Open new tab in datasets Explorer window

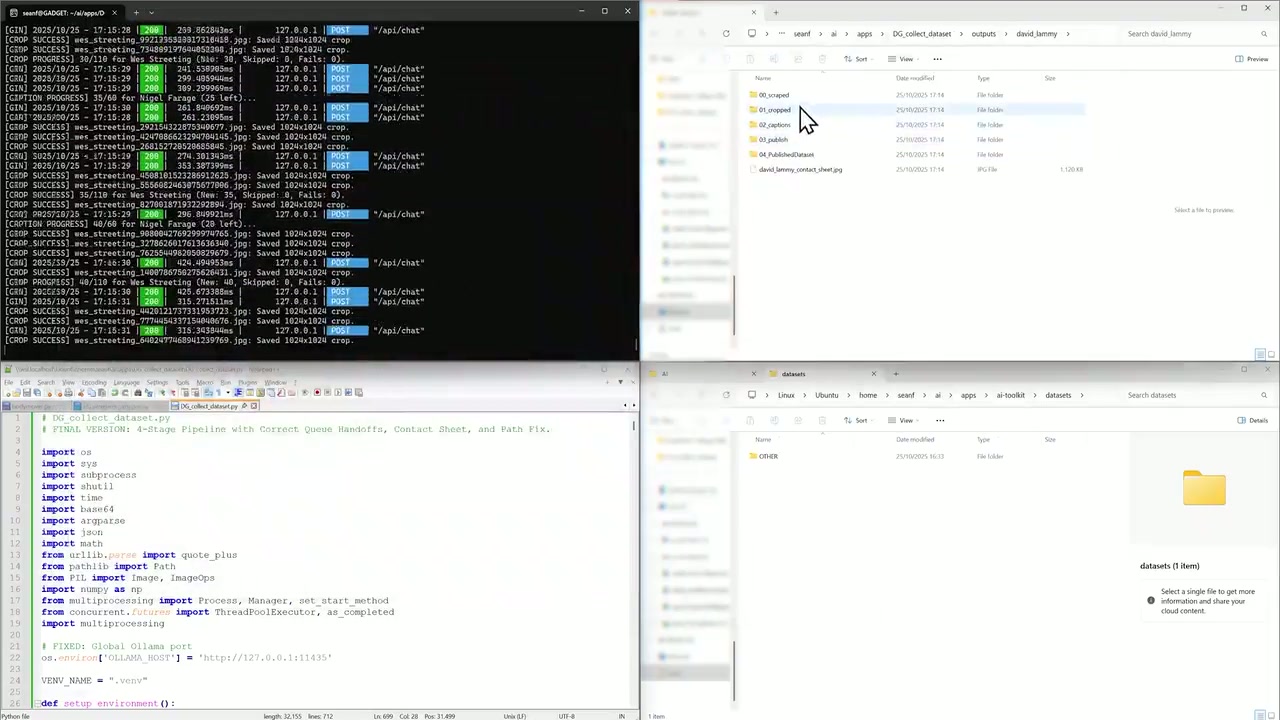(896, 374)
